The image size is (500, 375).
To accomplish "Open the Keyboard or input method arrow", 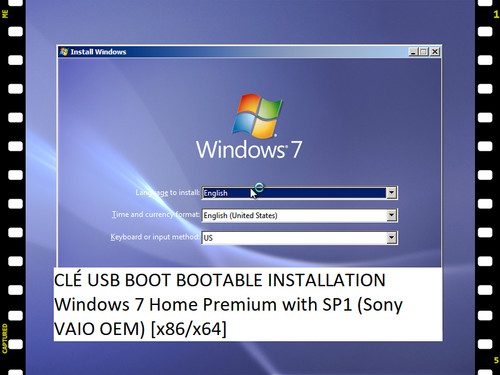I will point(391,238).
